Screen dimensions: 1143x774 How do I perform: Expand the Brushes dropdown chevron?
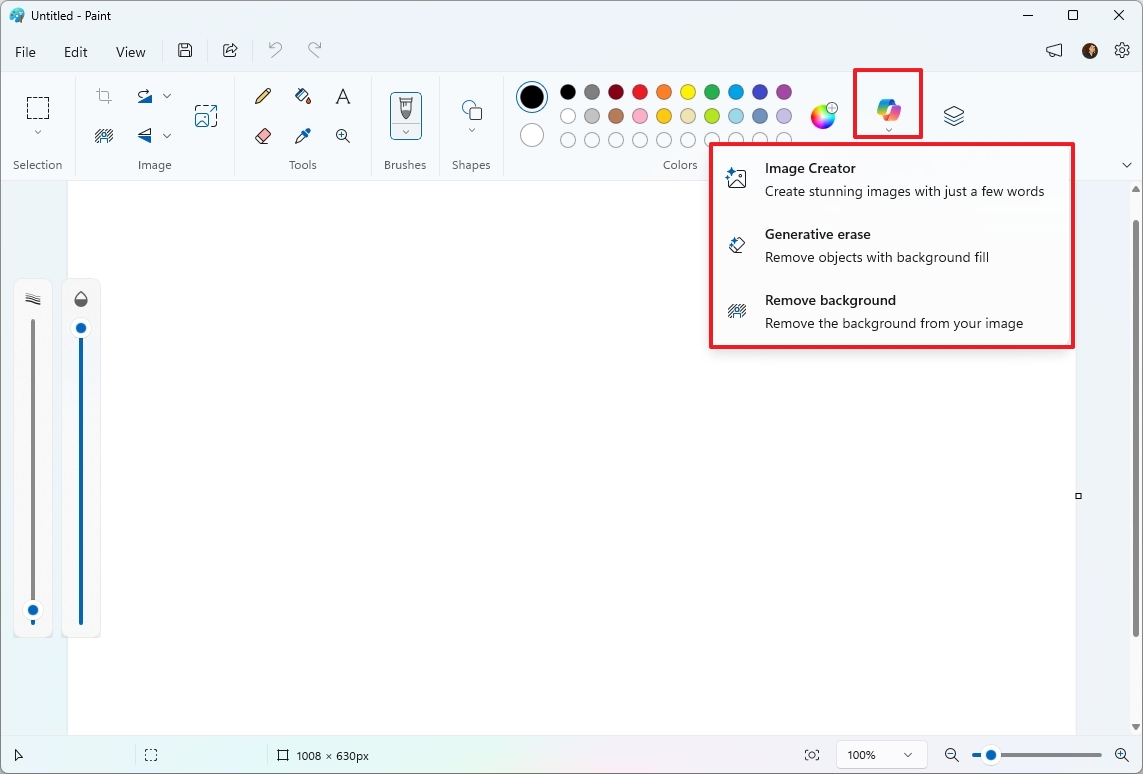click(406, 132)
